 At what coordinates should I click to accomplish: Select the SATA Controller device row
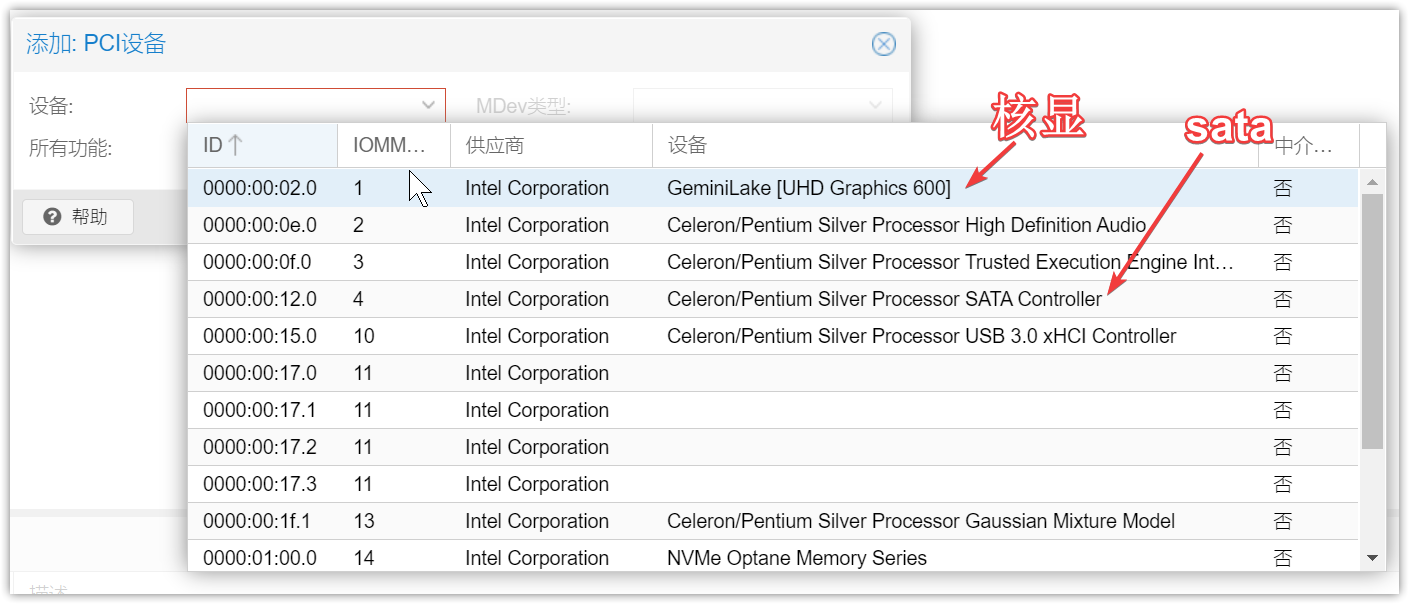pyautogui.click(x=884, y=300)
